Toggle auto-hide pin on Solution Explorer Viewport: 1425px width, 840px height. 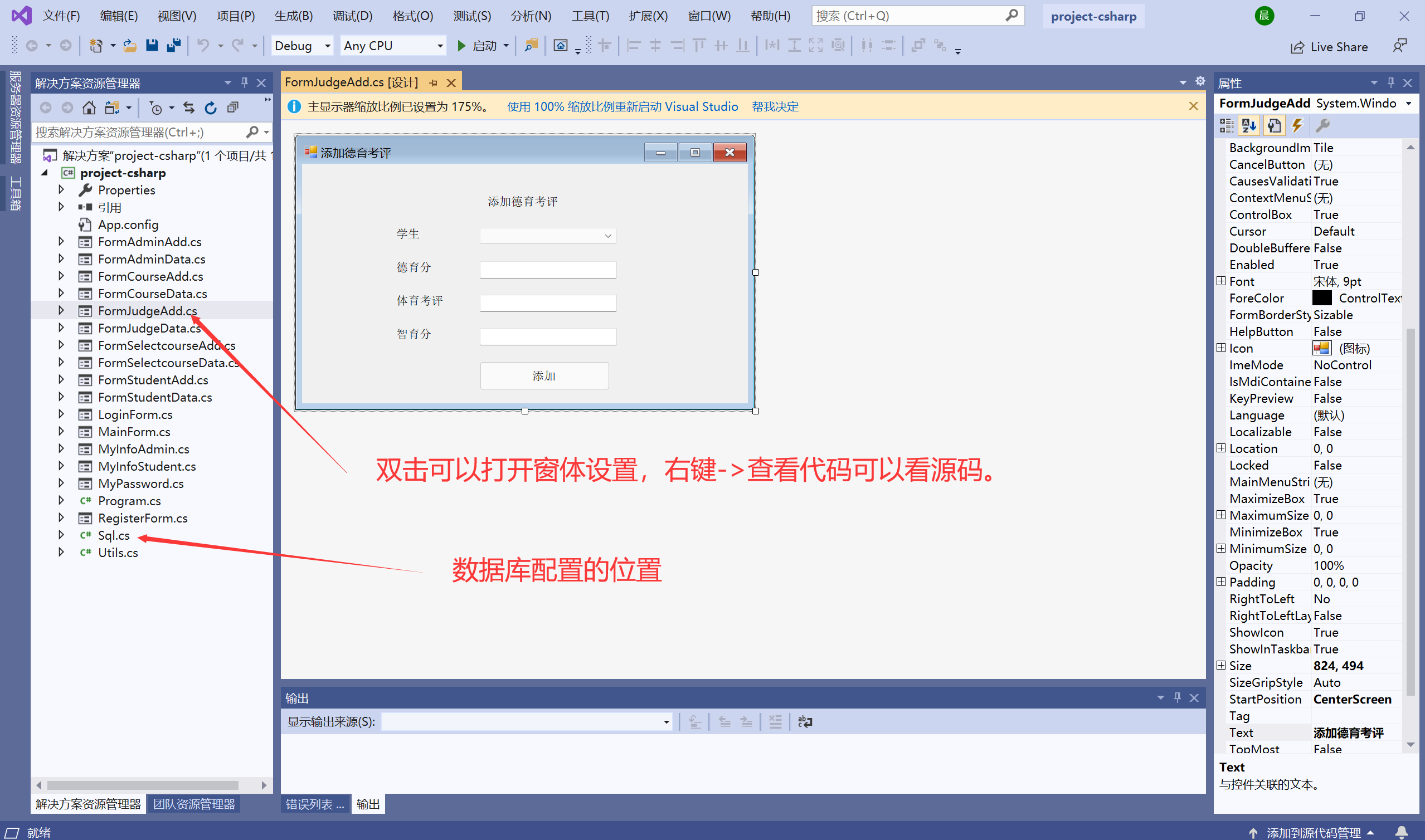pos(245,82)
